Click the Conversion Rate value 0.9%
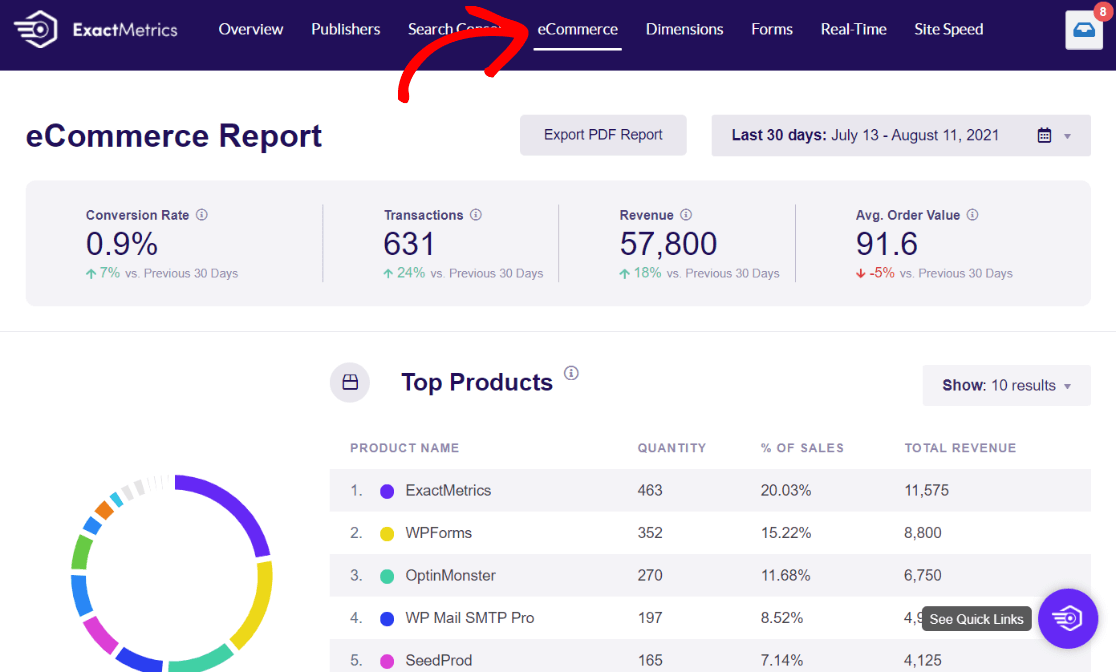 pos(122,244)
